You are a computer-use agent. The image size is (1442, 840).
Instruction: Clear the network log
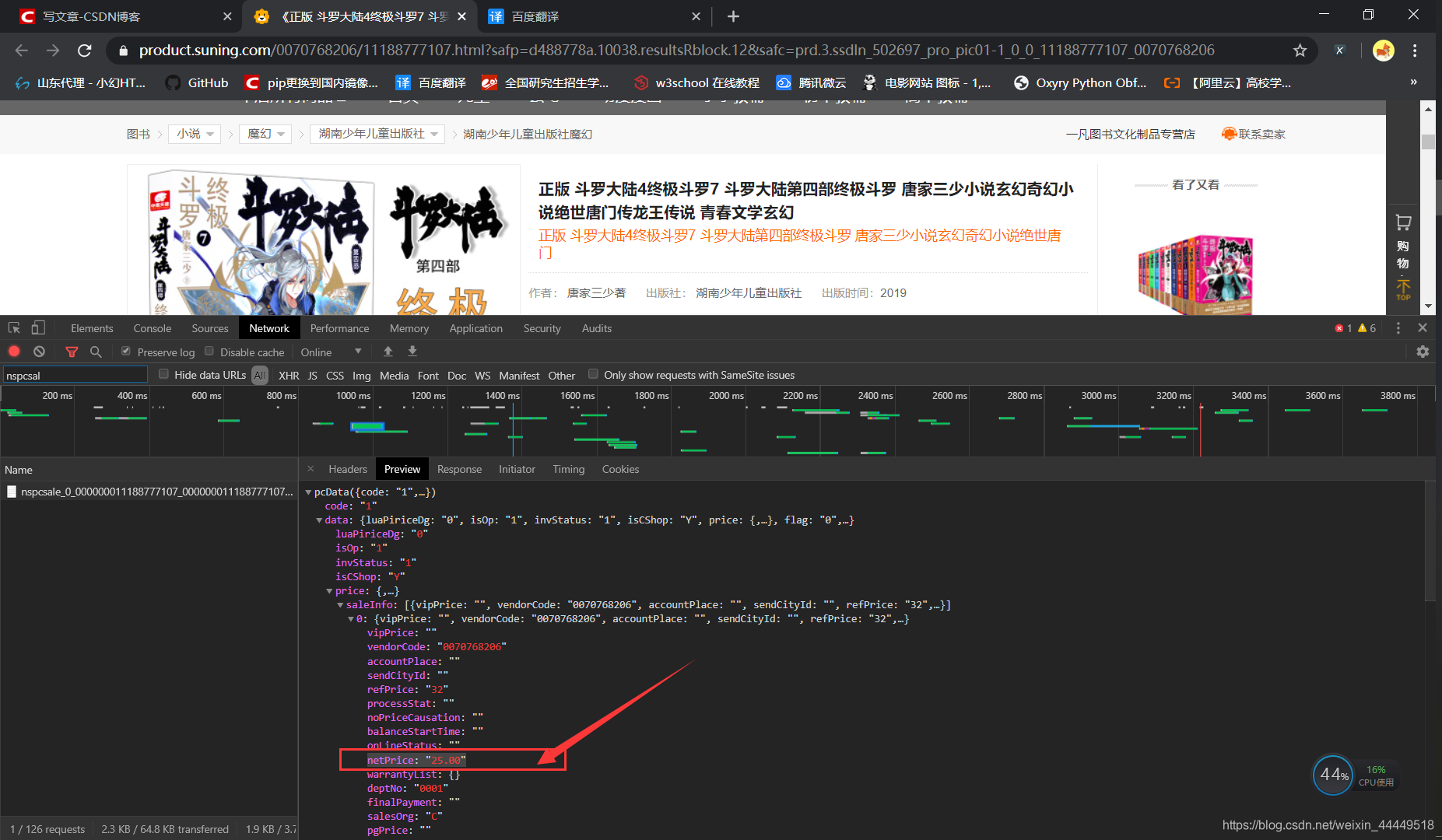click(39, 352)
